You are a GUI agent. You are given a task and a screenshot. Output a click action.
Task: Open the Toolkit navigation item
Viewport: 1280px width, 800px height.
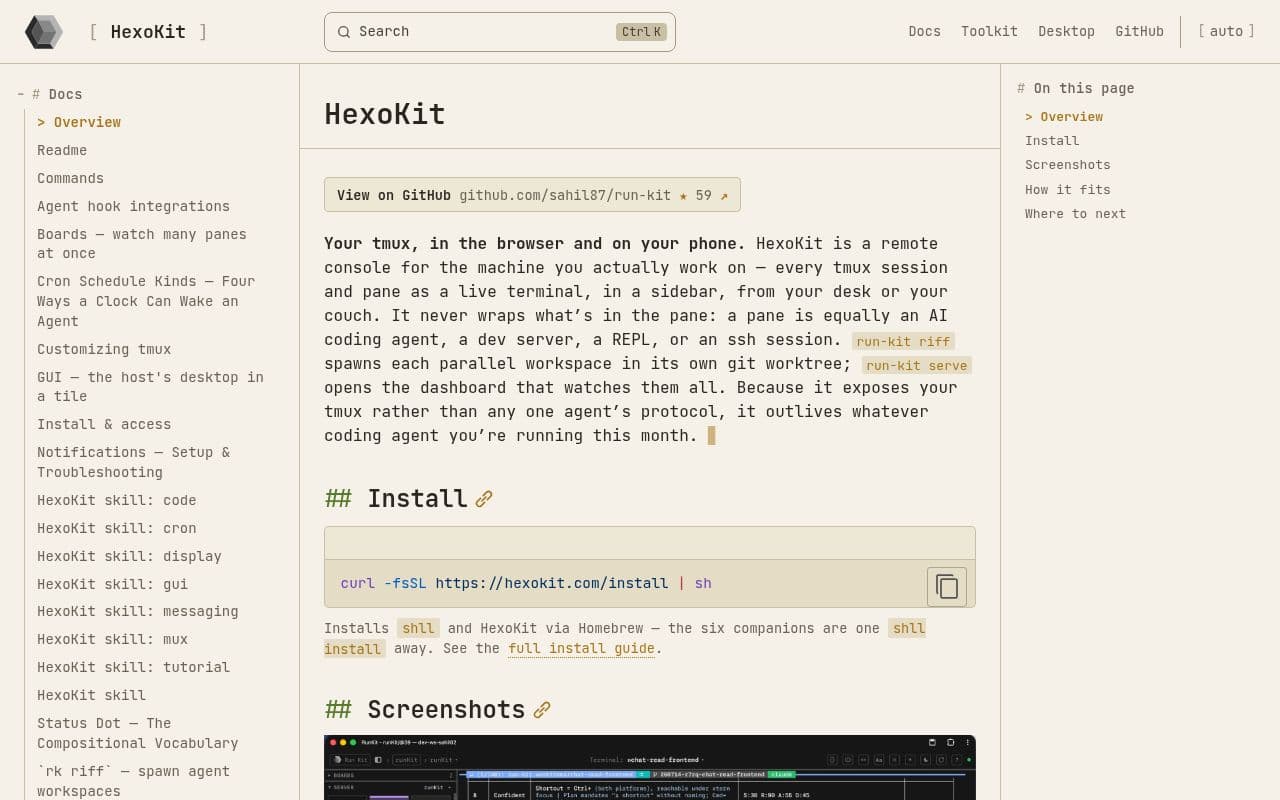pyautogui.click(x=989, y=32)
